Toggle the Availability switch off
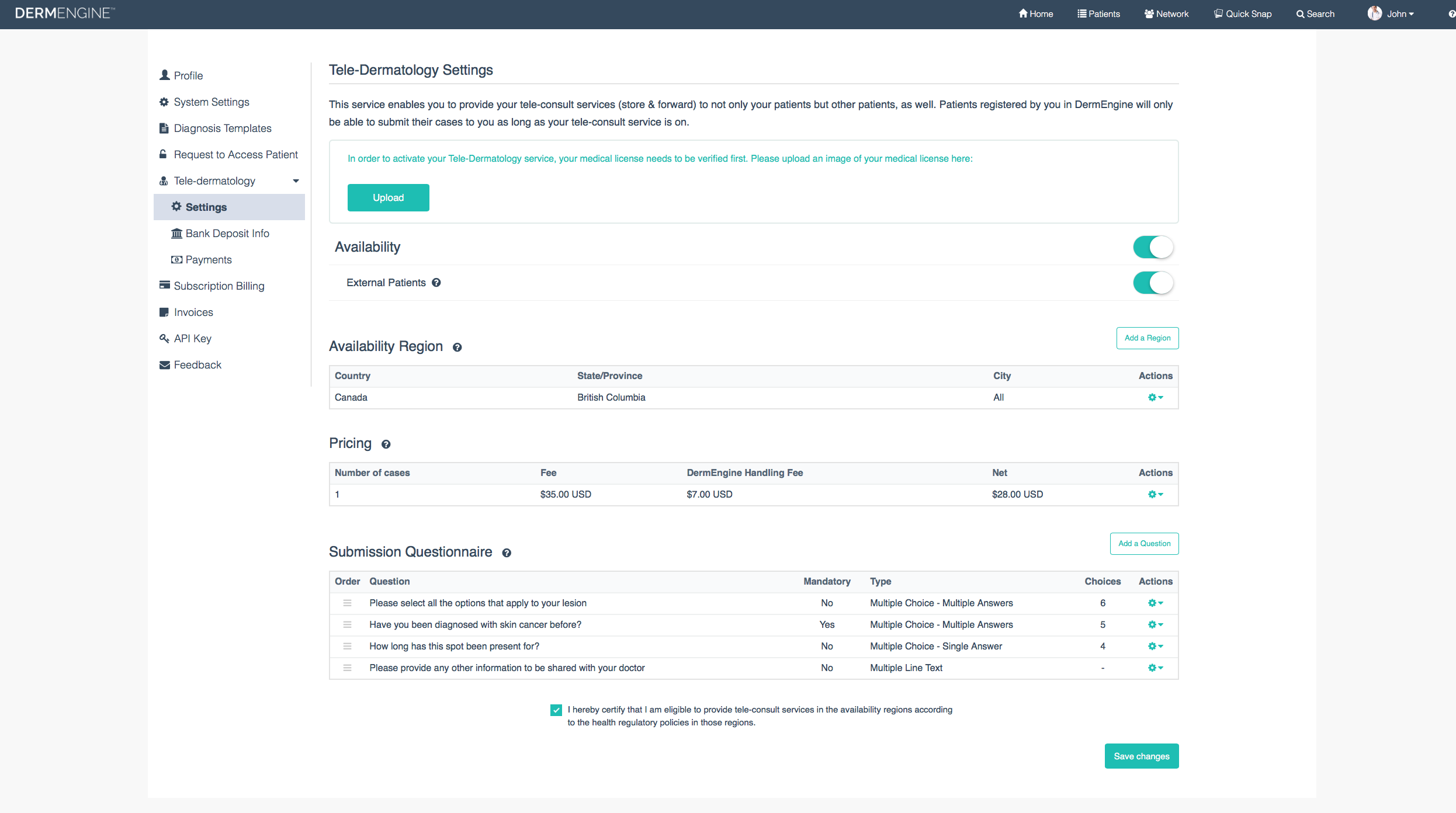 pos(1153,247)
